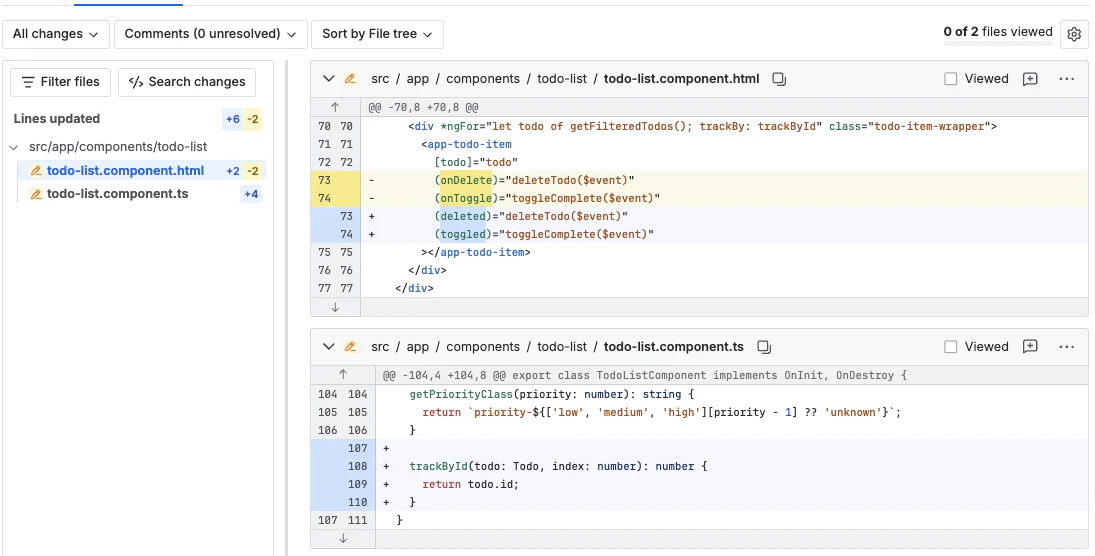The height and width of the screenshot is (556, 1095).
Task: Expand lines above in html diff
Action: tap(335, 107)
